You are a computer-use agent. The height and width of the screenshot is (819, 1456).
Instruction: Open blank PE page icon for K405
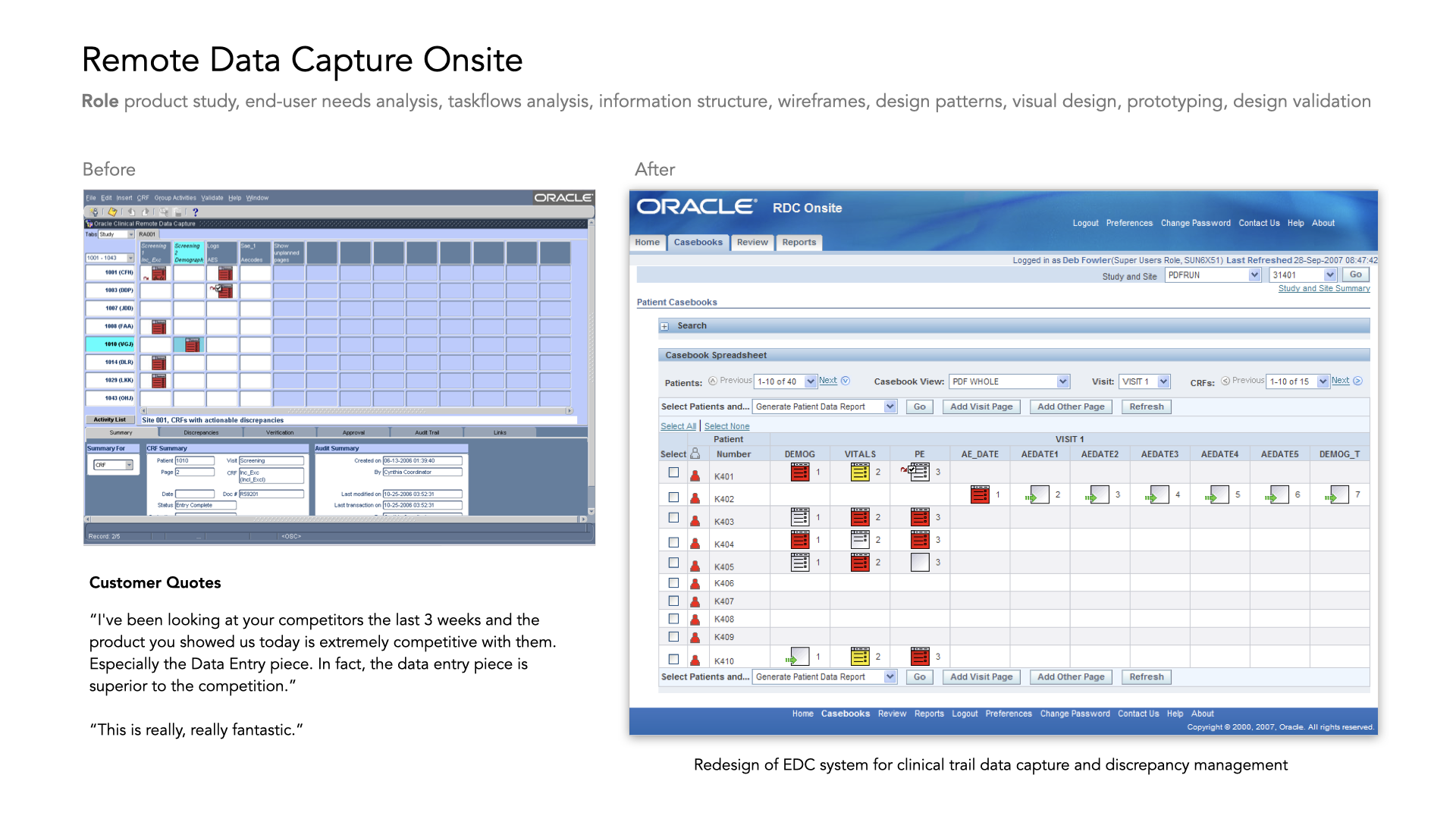[x=919, y=563]
